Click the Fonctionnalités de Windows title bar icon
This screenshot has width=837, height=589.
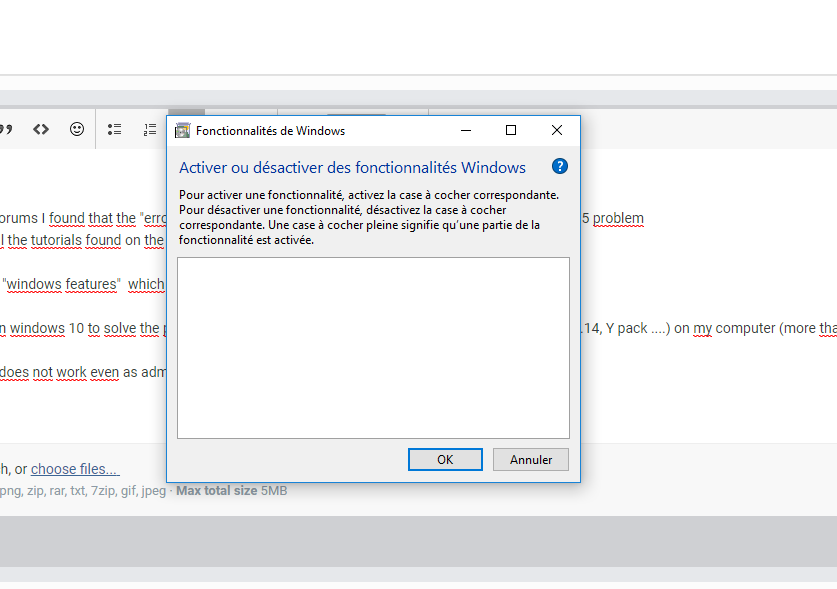[x=183, y=130]
